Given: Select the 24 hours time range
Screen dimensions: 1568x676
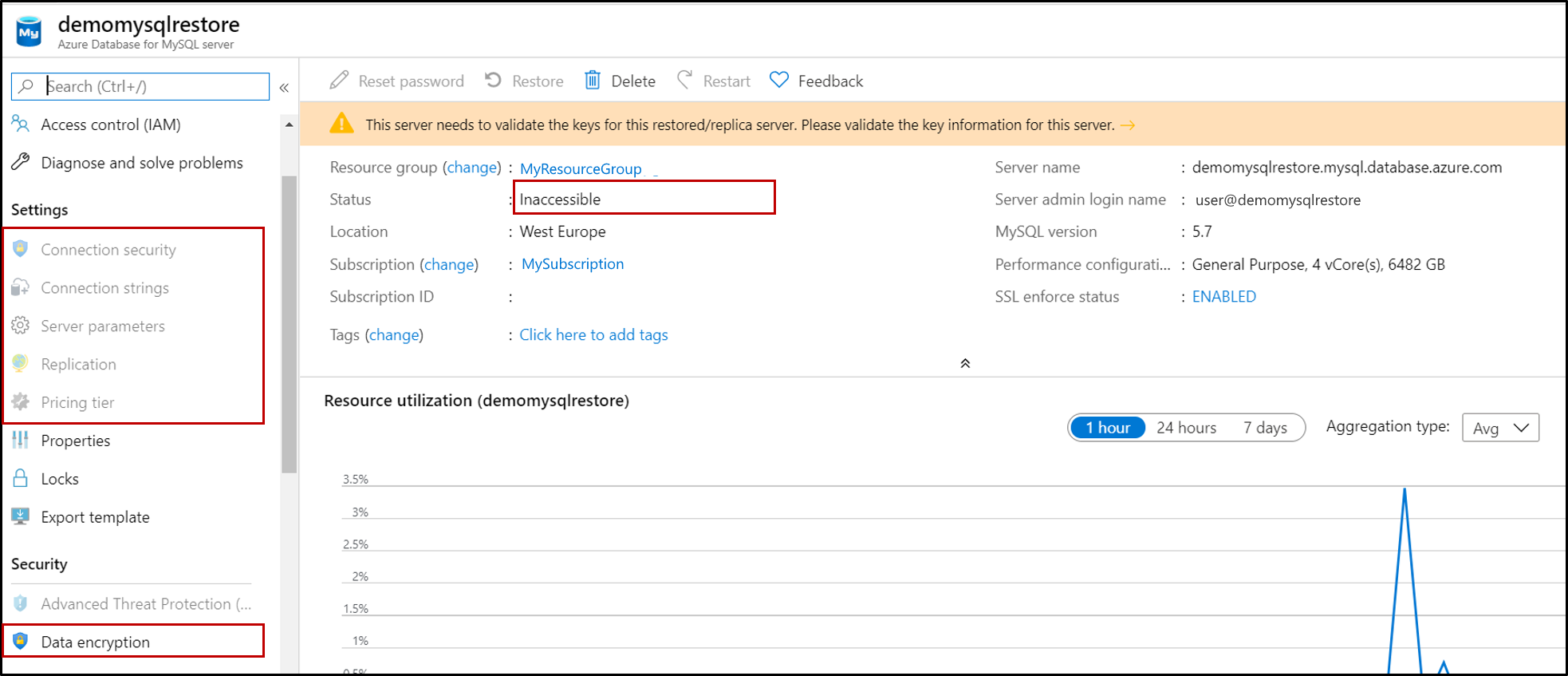Looking at the screenshot, I should tap(1186, 428).
